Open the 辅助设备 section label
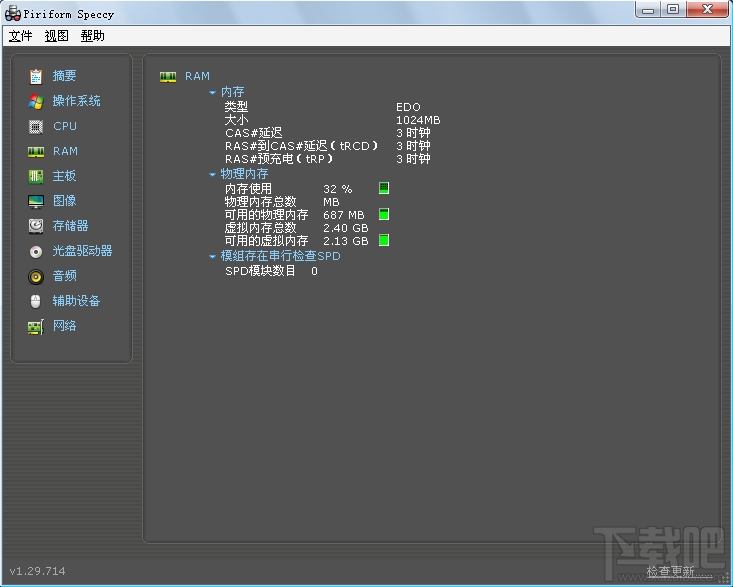This screenshot has height=587, width=733. coord(76,301)
